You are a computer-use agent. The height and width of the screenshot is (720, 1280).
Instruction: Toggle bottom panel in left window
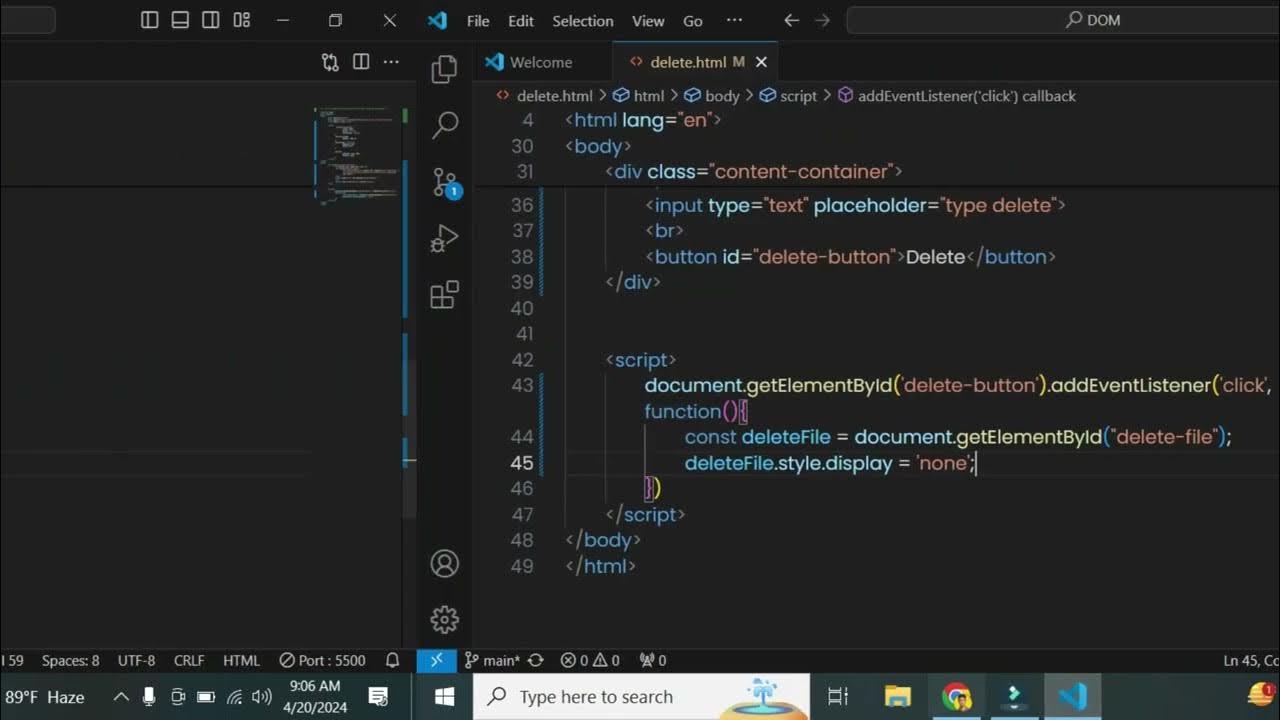[x=180, y=20]
